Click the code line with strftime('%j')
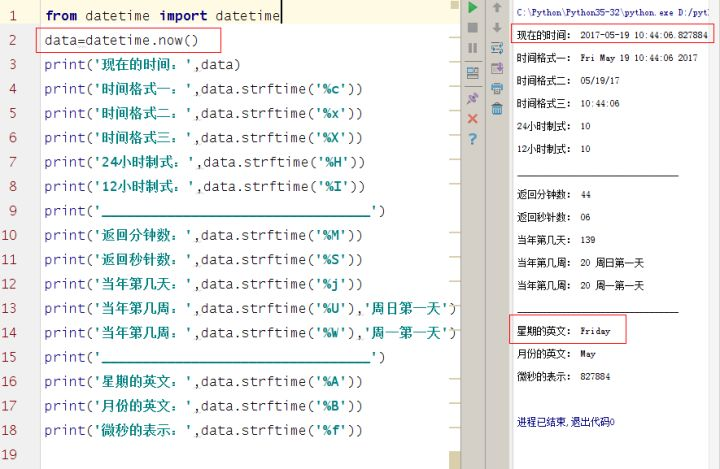720x469 pixels. click(203, 284)
